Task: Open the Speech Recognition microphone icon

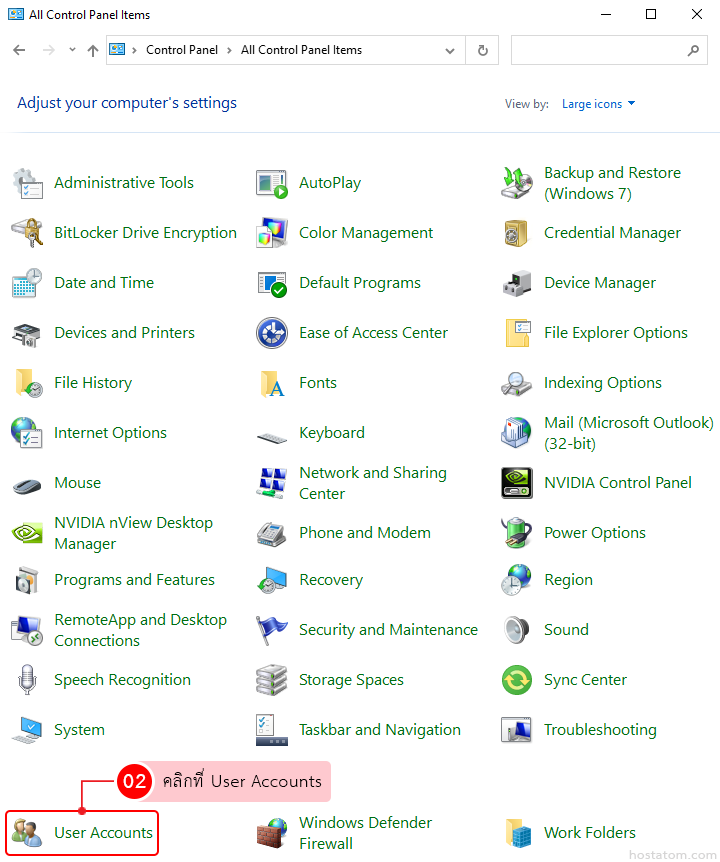Action: (x=27, y=680)
